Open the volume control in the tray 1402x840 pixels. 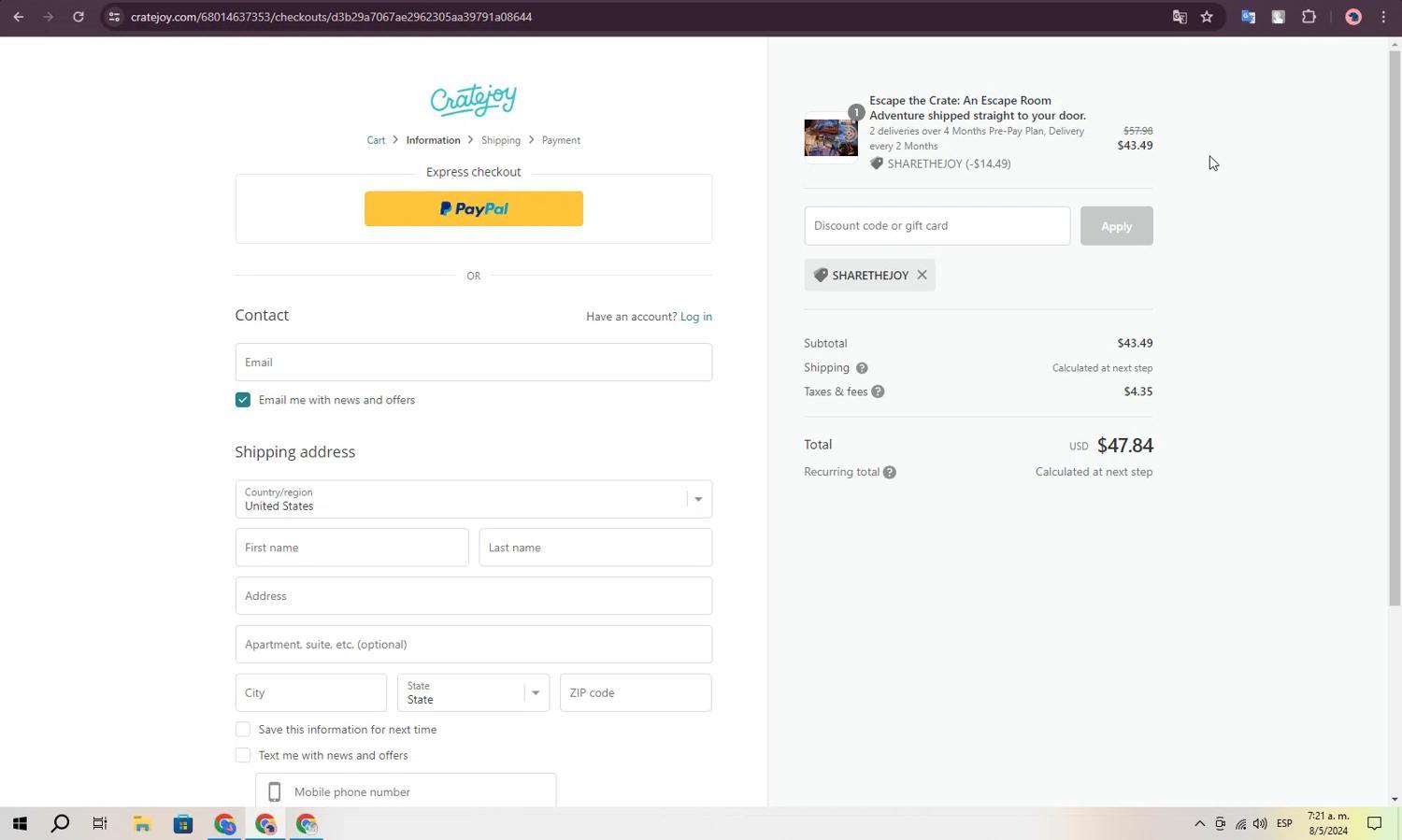[1260, 824]
